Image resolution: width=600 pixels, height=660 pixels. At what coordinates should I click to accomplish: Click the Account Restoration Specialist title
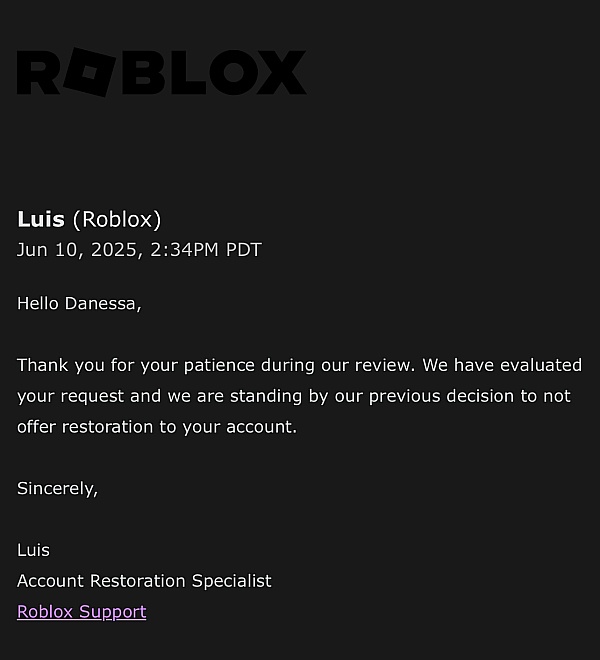[x=144, y=581]
